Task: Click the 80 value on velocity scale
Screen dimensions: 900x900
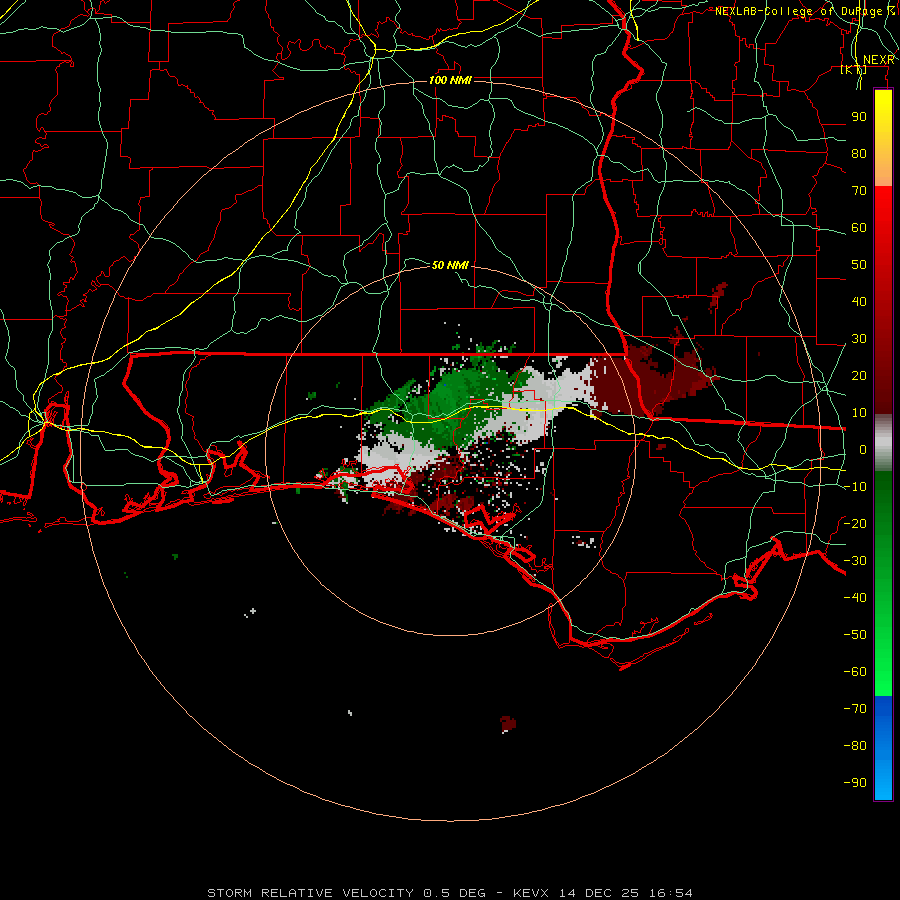Action: 859,154
